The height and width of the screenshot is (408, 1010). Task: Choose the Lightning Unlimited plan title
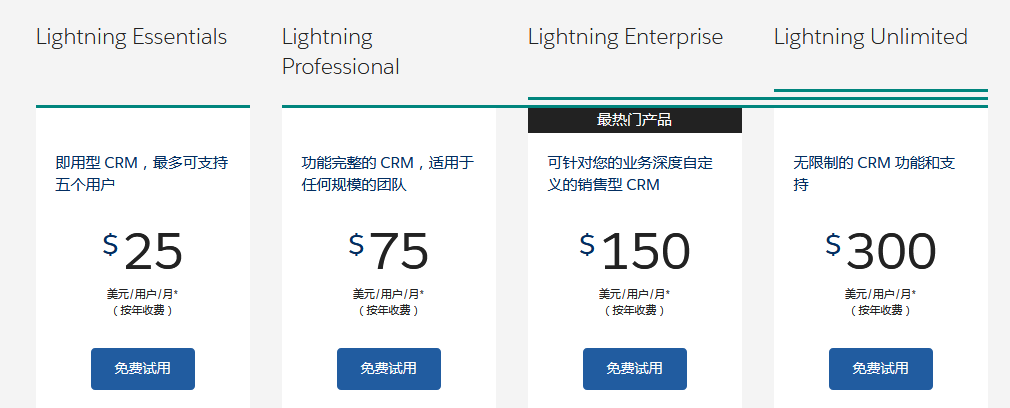point(870,37)
